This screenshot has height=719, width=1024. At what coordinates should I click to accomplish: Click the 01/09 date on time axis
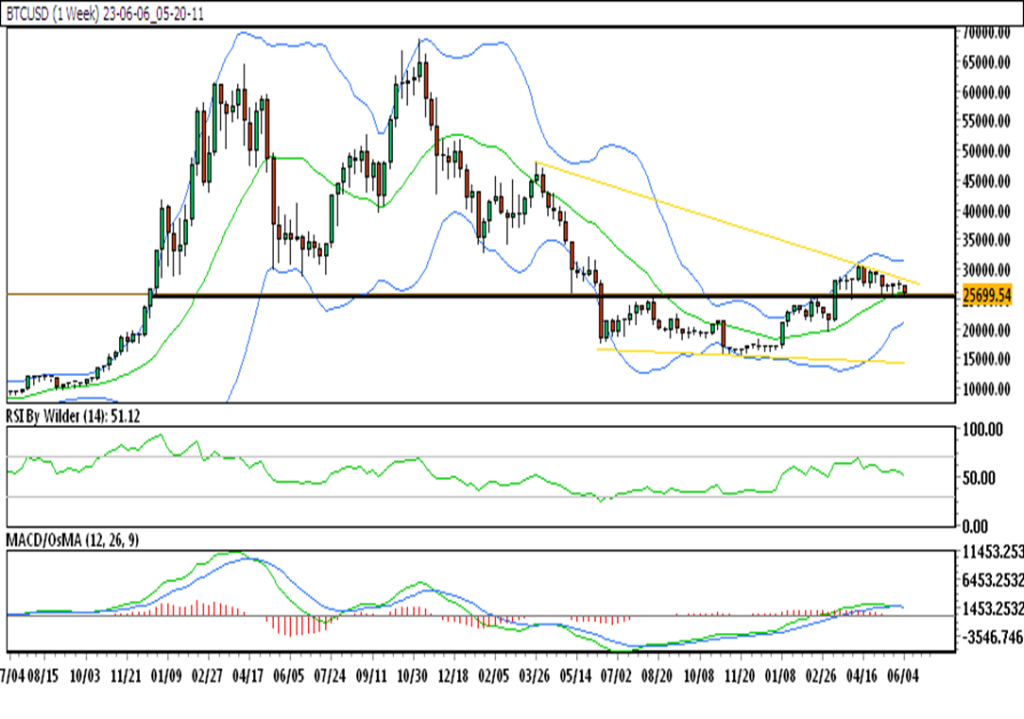[x=167, y=676]
